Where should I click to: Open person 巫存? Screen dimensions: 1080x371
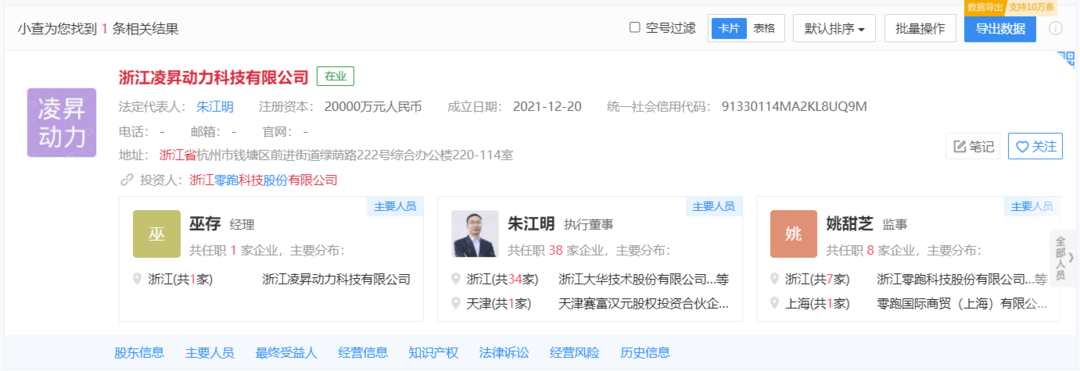[x=205, y=224]
